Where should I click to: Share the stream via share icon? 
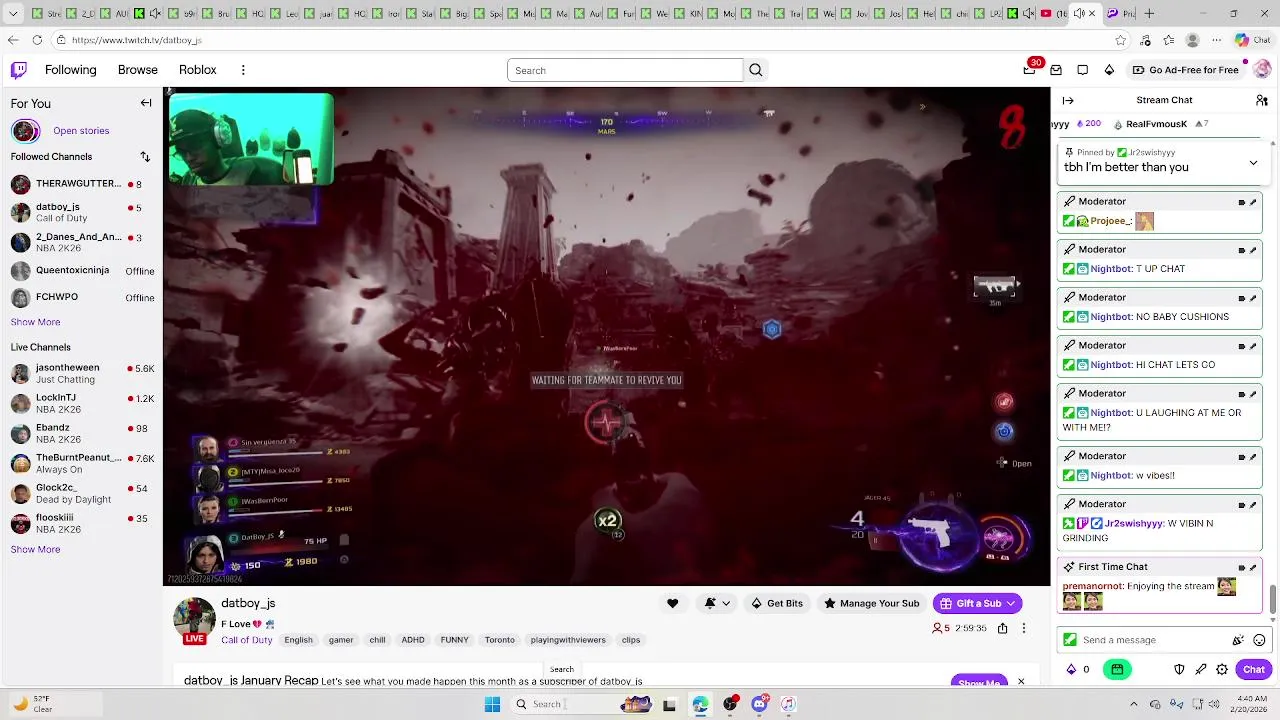[1002, 628]
